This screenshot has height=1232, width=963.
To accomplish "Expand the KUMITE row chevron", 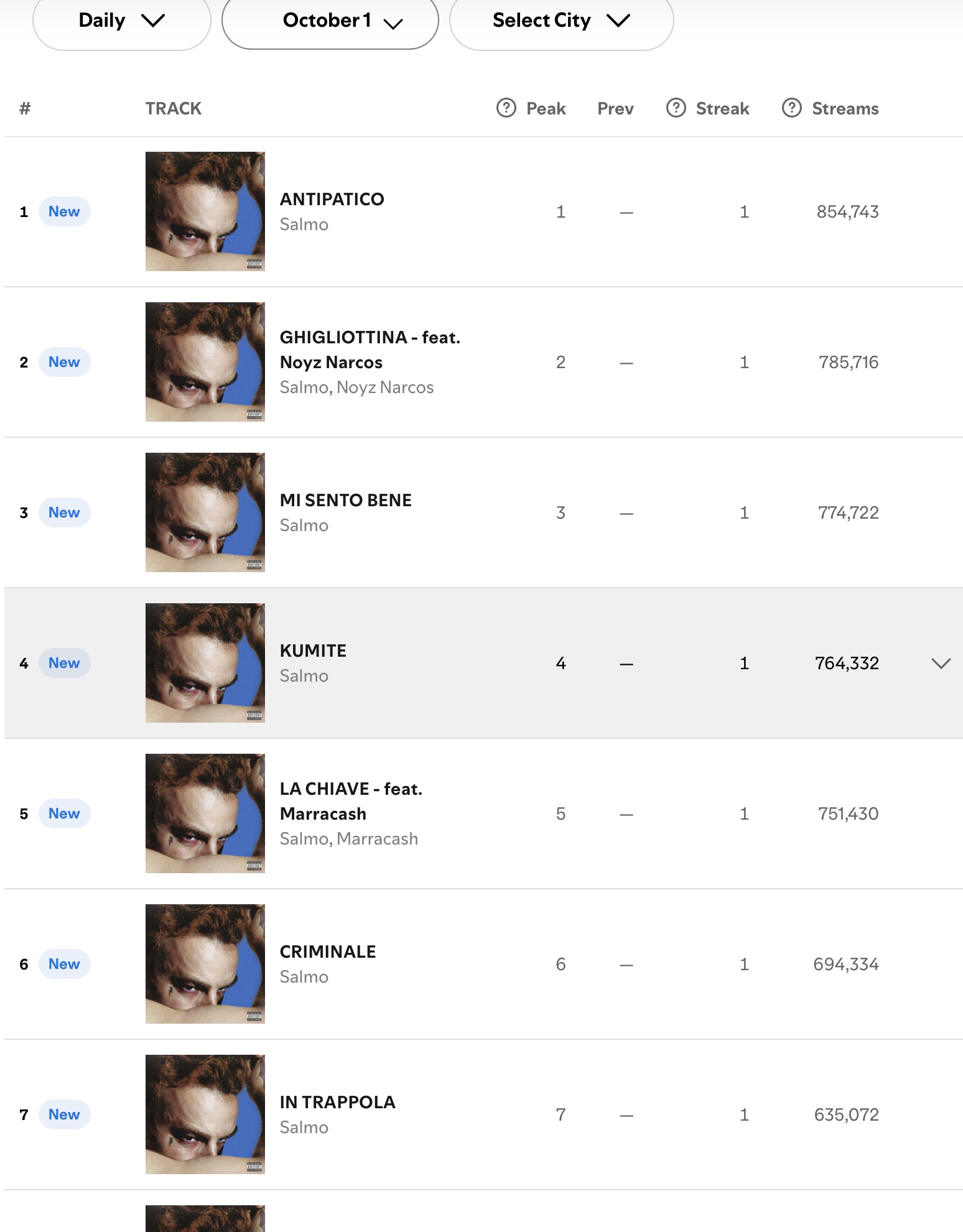I will pyautogui.click(x=941, y=663).
